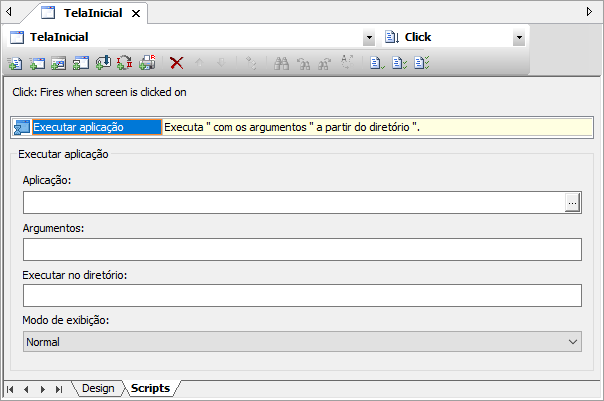Click the compile icon with three check marks
Viewport: 604px width, 401px height.
[422, 63]
